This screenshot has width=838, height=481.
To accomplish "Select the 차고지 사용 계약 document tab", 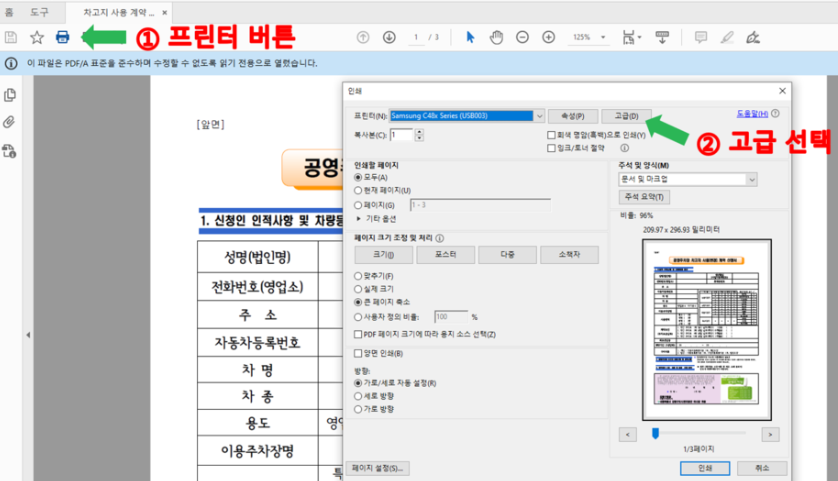I will pos(119,12).
